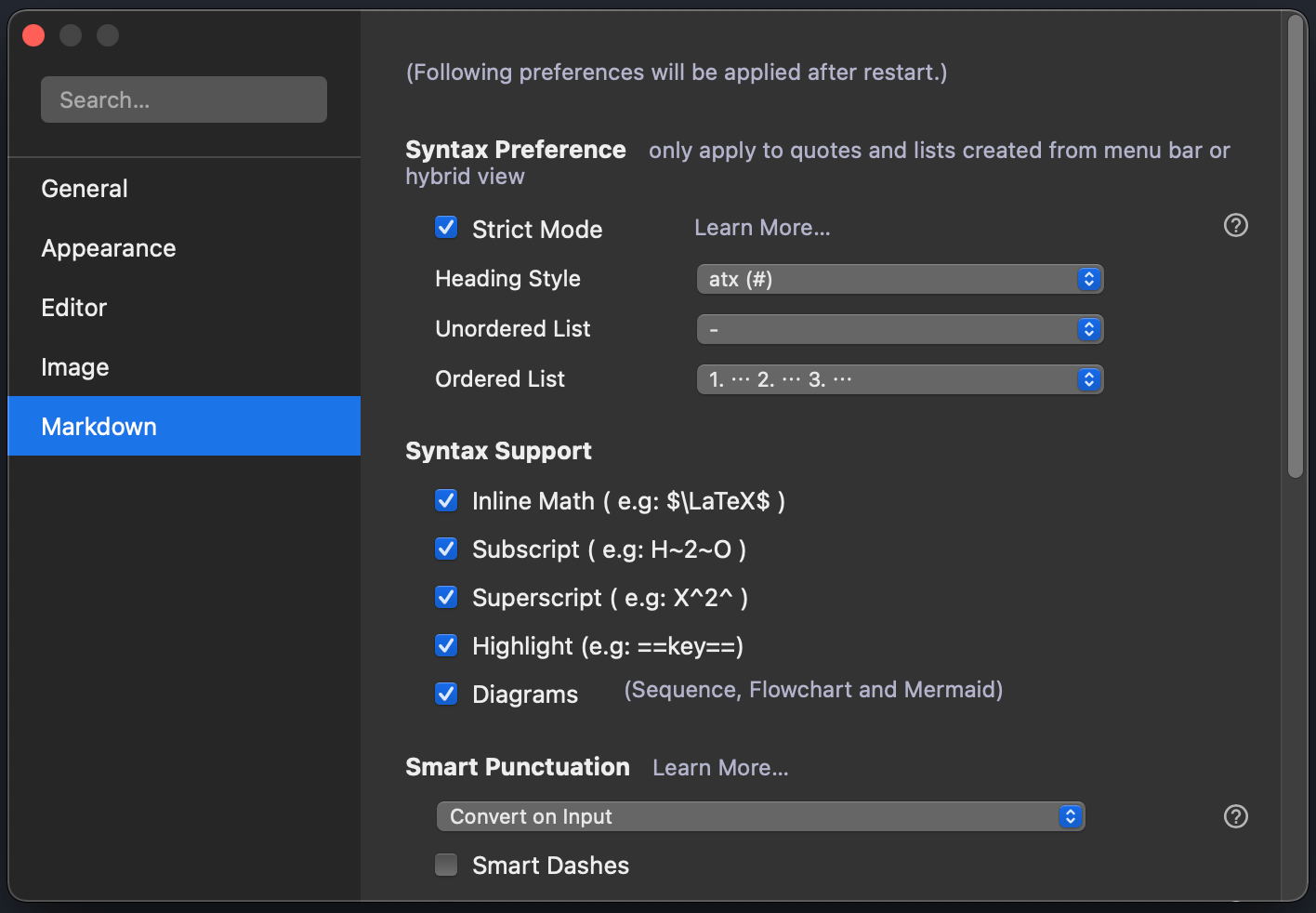Image resolution: width=1316 pixels, height=913 pixels.
Task: Enable the Smart Dashes checkbox
Action: (446, 866)
